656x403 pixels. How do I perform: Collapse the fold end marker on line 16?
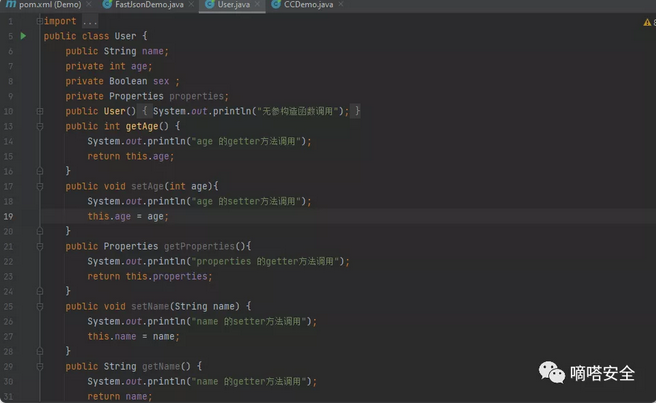point(40,171)
